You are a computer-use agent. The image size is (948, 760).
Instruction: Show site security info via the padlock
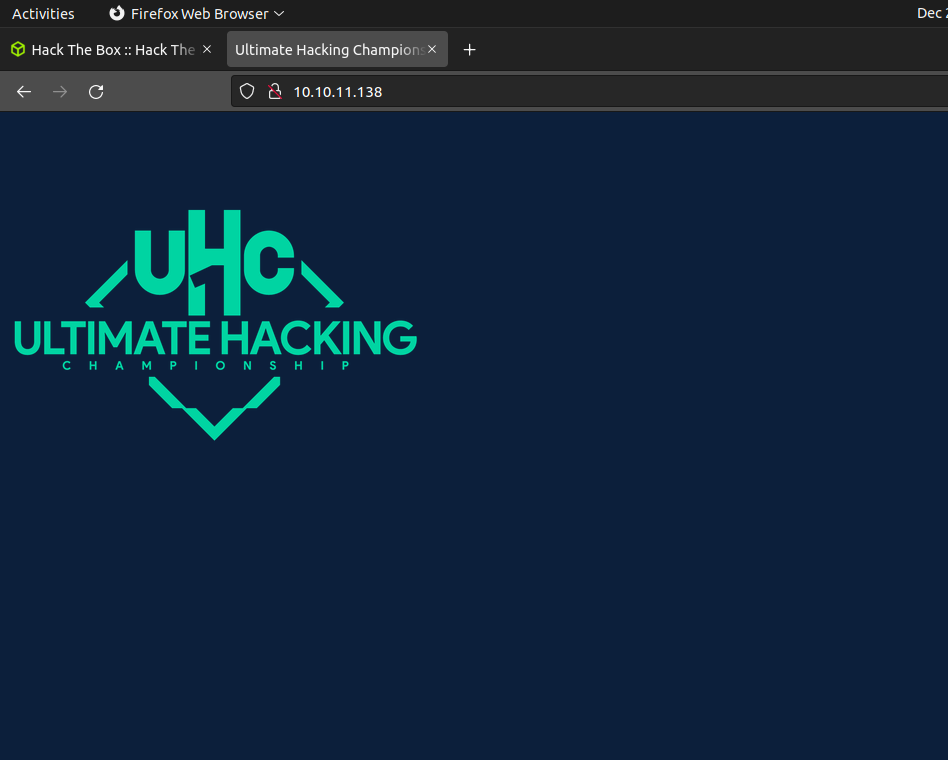[x=274, y=92]
